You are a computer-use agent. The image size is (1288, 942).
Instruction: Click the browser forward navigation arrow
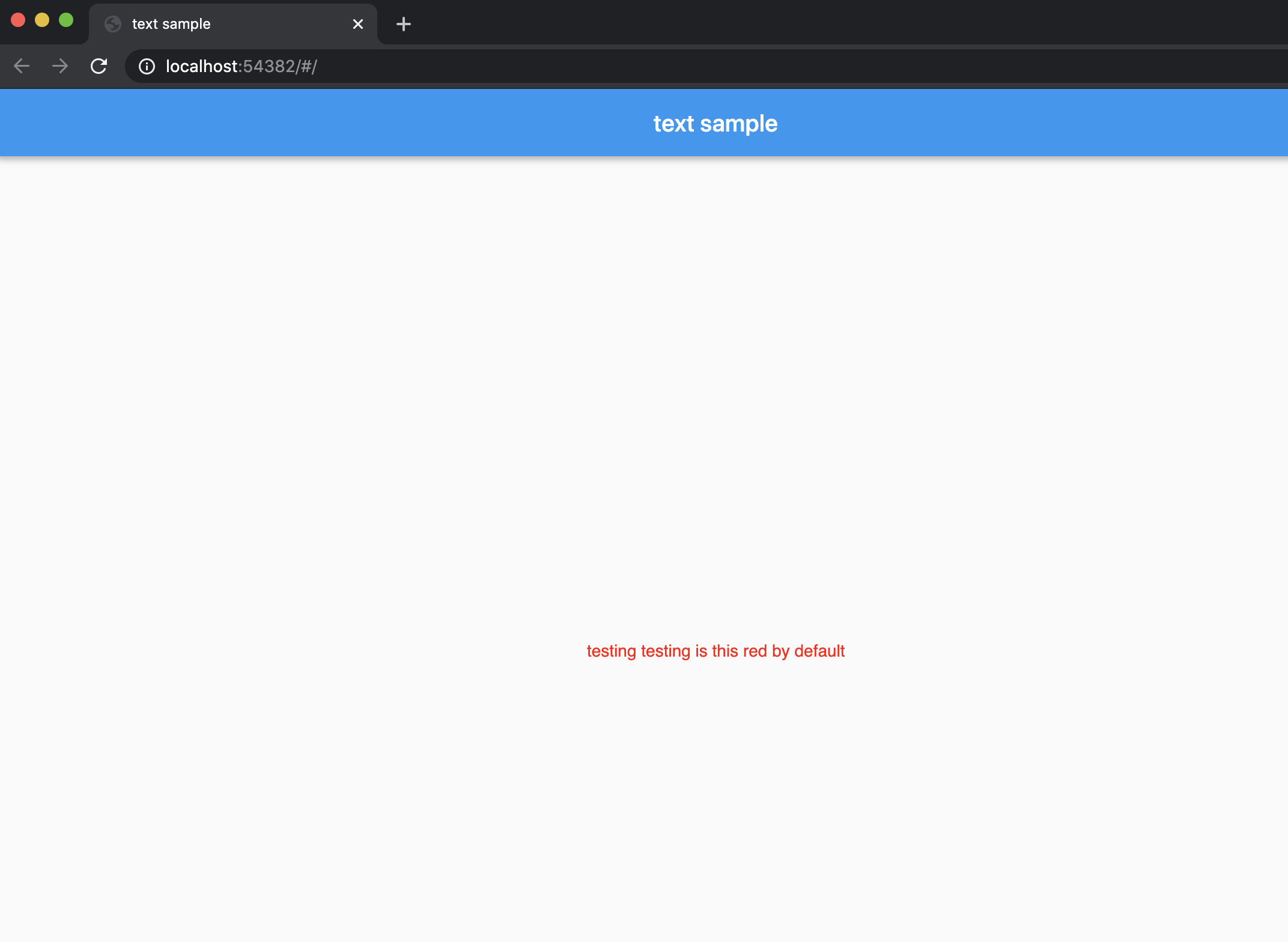[x=60, y=66]
